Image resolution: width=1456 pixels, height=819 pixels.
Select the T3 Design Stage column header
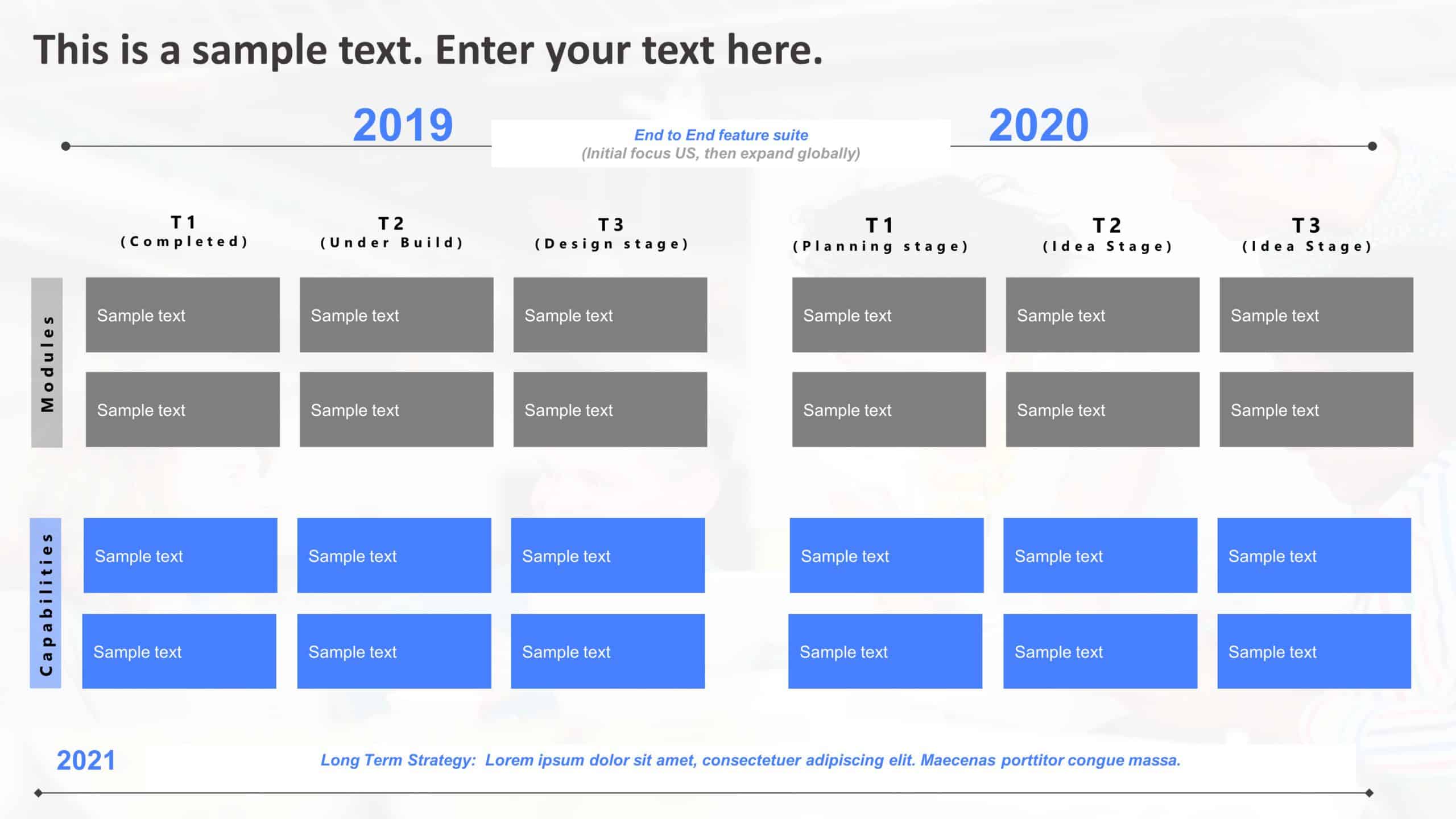pos(611,231)
